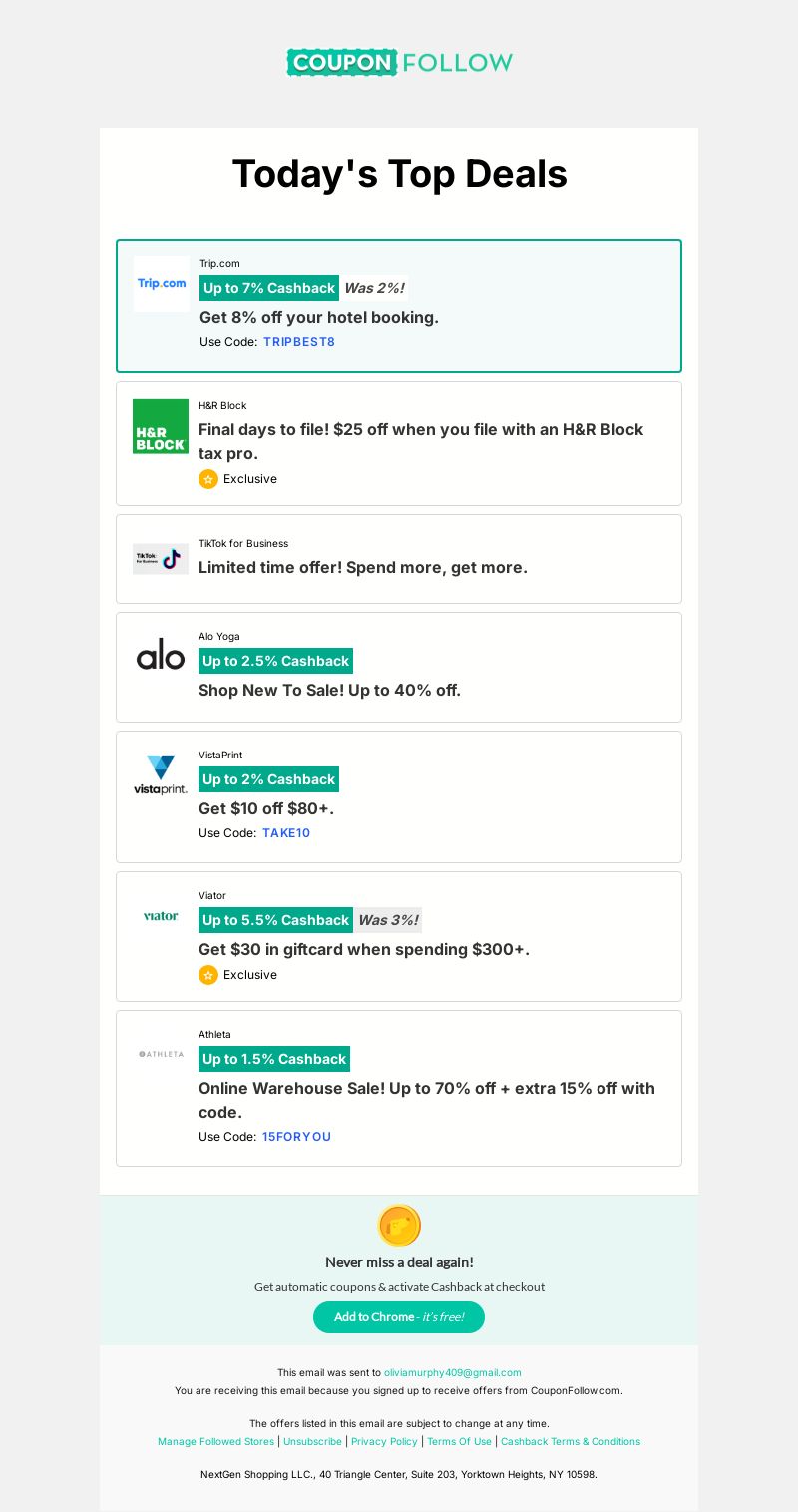This screenshot has width=798, height=1512.
Task: Click the Unsubscribe link
Action: [312, 1442]
